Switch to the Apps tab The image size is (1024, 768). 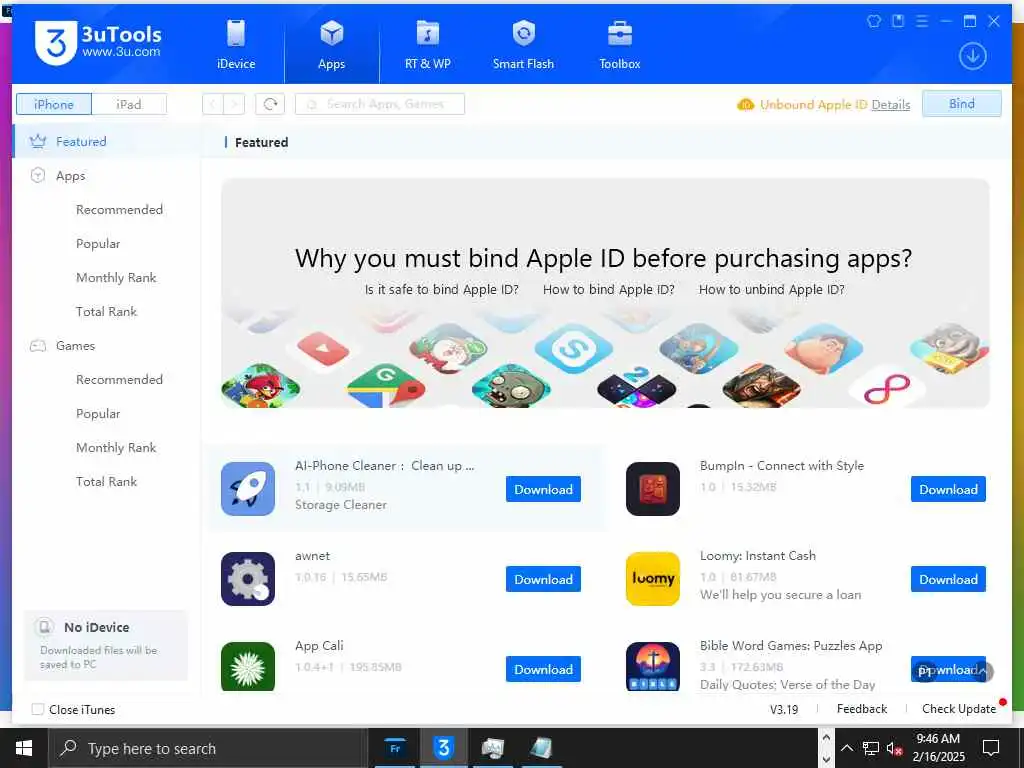point(332,44)
